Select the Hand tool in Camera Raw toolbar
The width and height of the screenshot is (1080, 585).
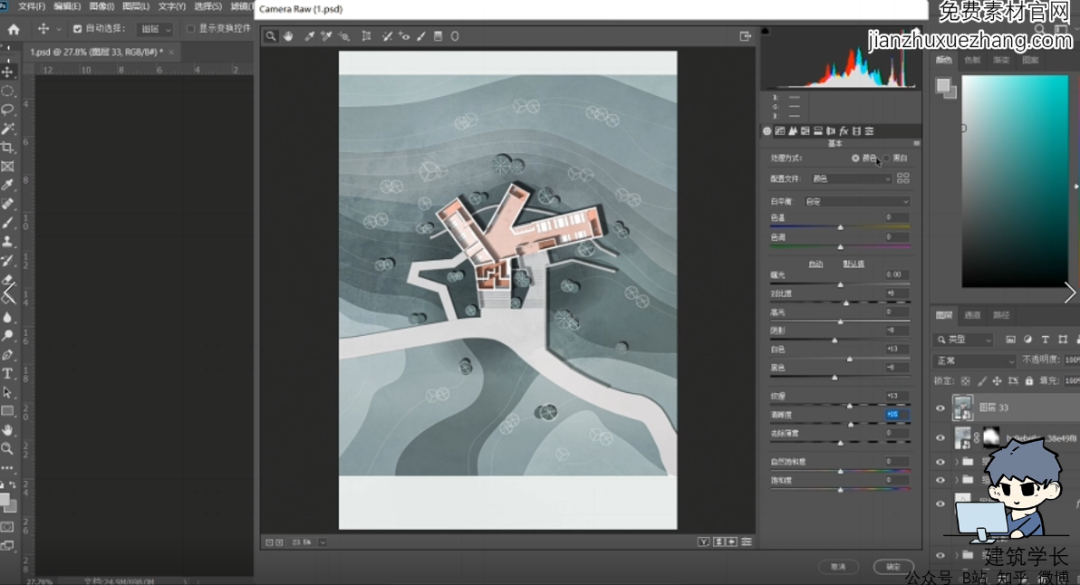pyautogui.click(x=288, y=36)
